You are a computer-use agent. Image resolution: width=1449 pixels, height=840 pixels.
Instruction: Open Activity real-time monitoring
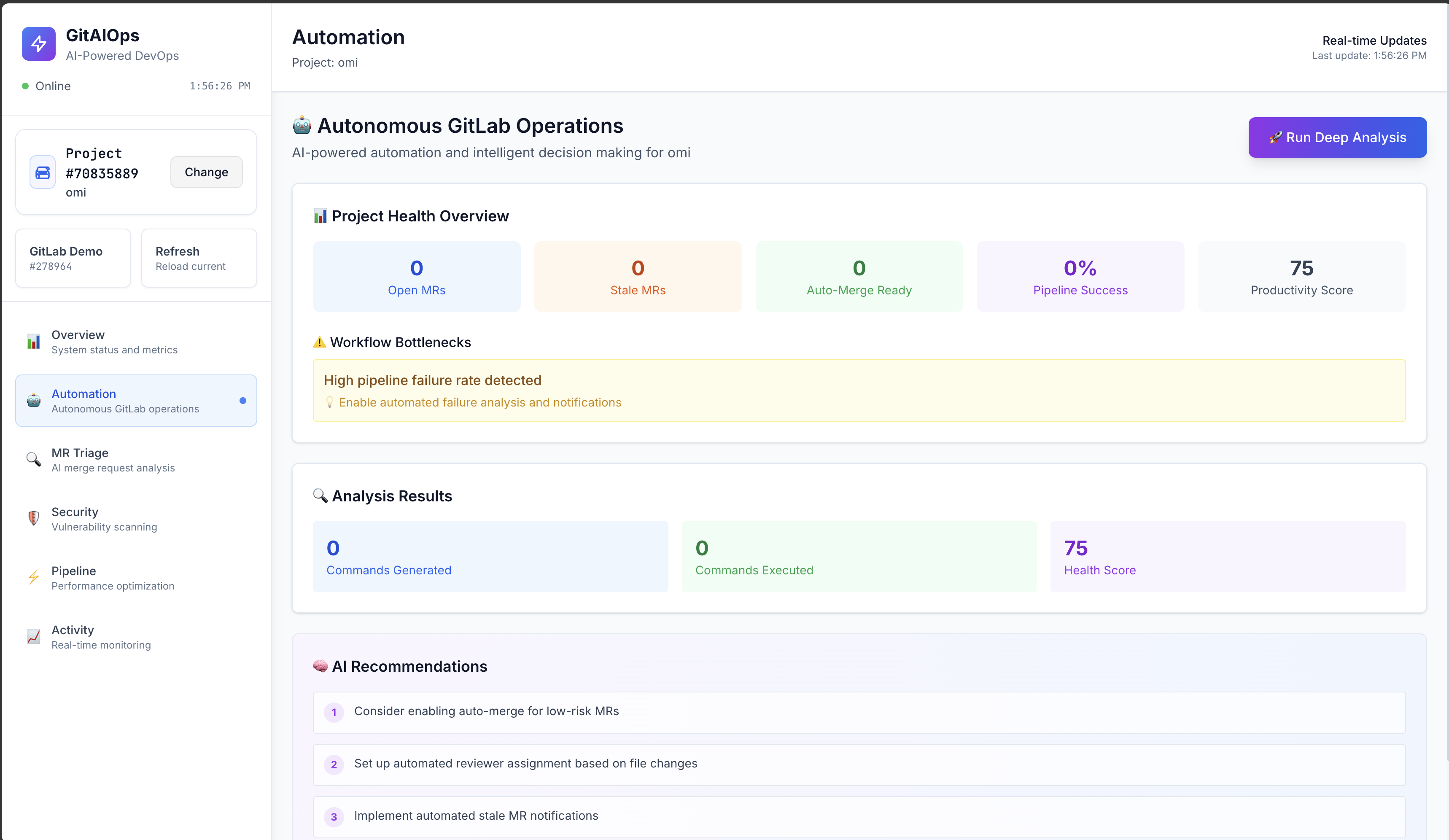point(101,636)
